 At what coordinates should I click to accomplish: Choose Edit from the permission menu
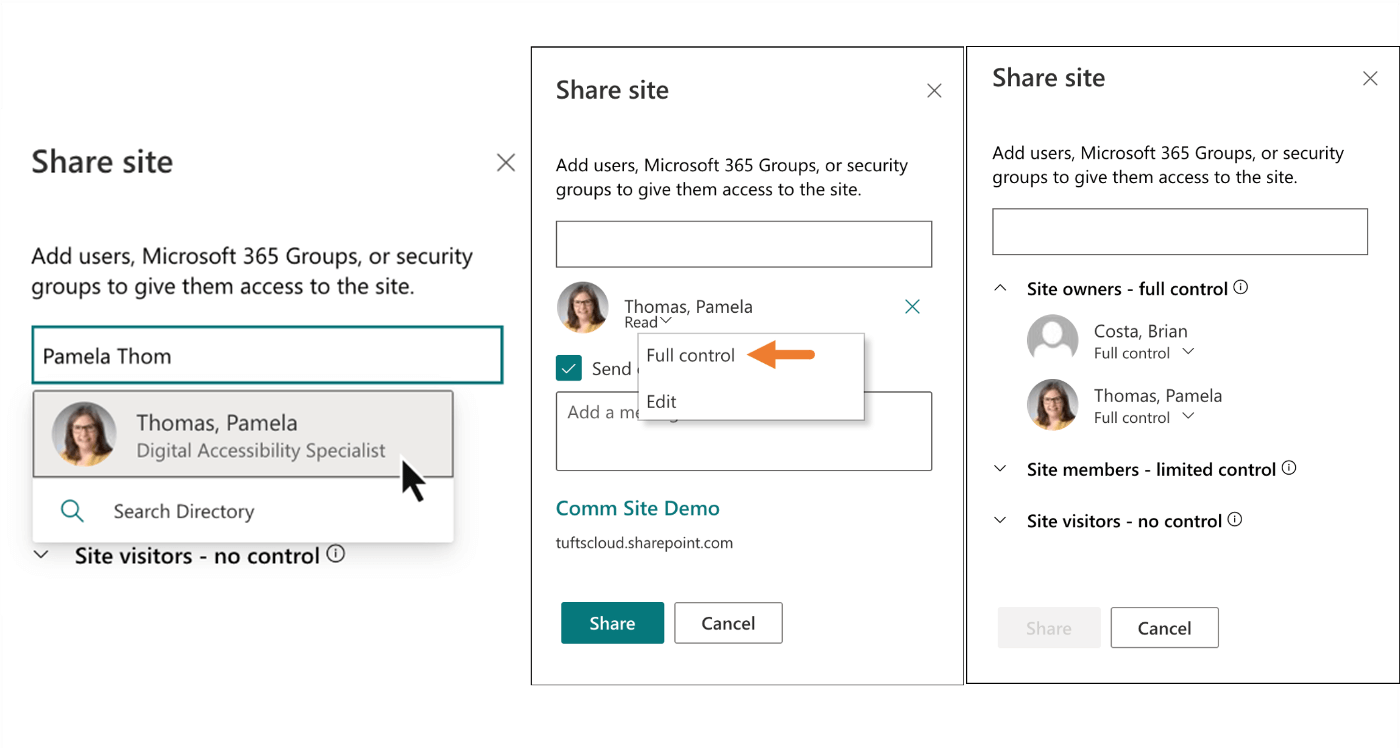[x=662, y=402]
